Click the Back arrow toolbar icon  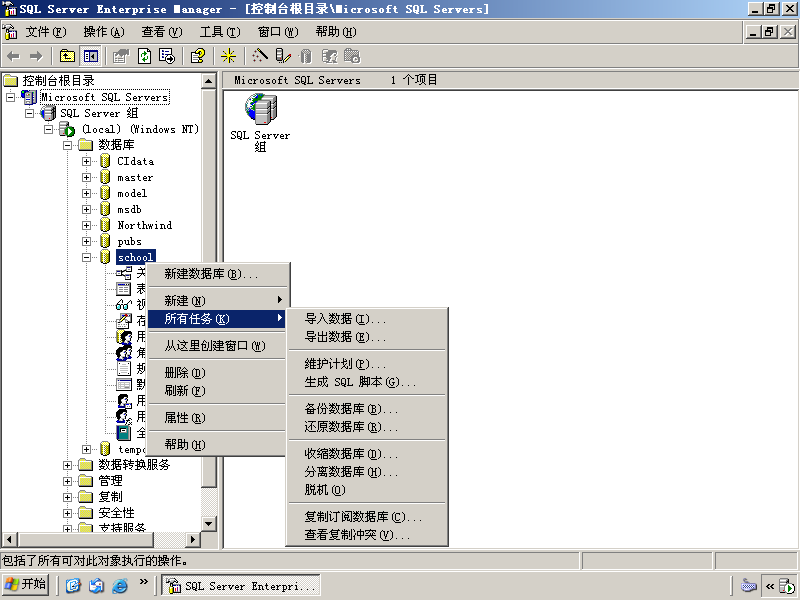pyautogui.click(x=14, y=56)
